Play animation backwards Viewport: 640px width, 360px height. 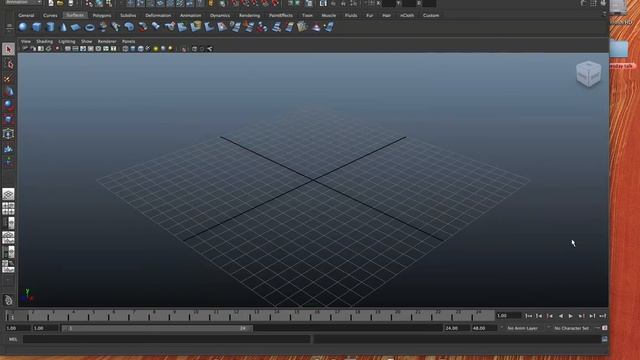(x=560, y=316)
